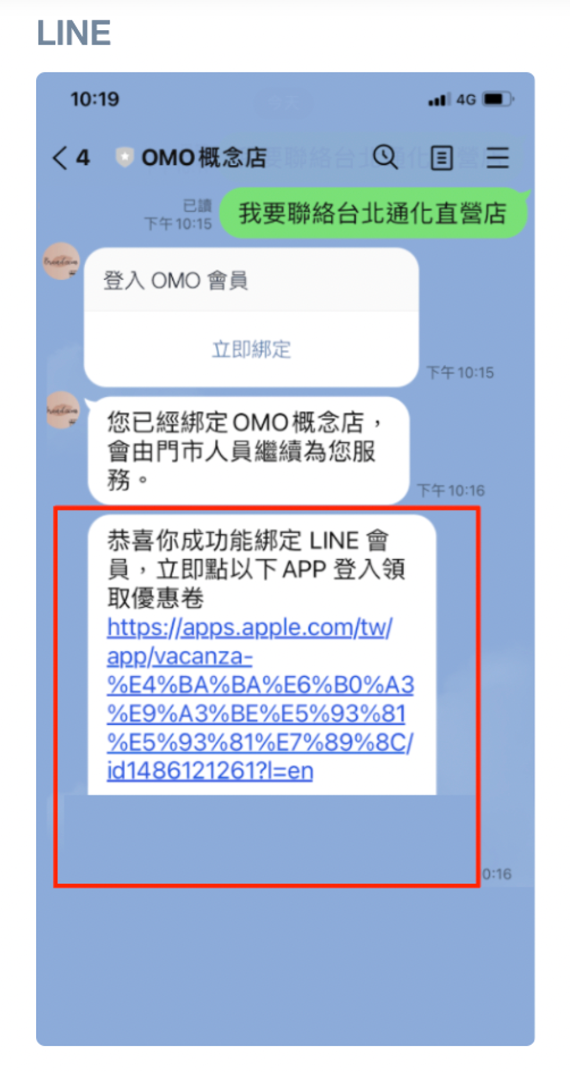Click the 4G network indicator
Image resolution: width=570 pixels, height=1072 pixels.
click(466, 100)
